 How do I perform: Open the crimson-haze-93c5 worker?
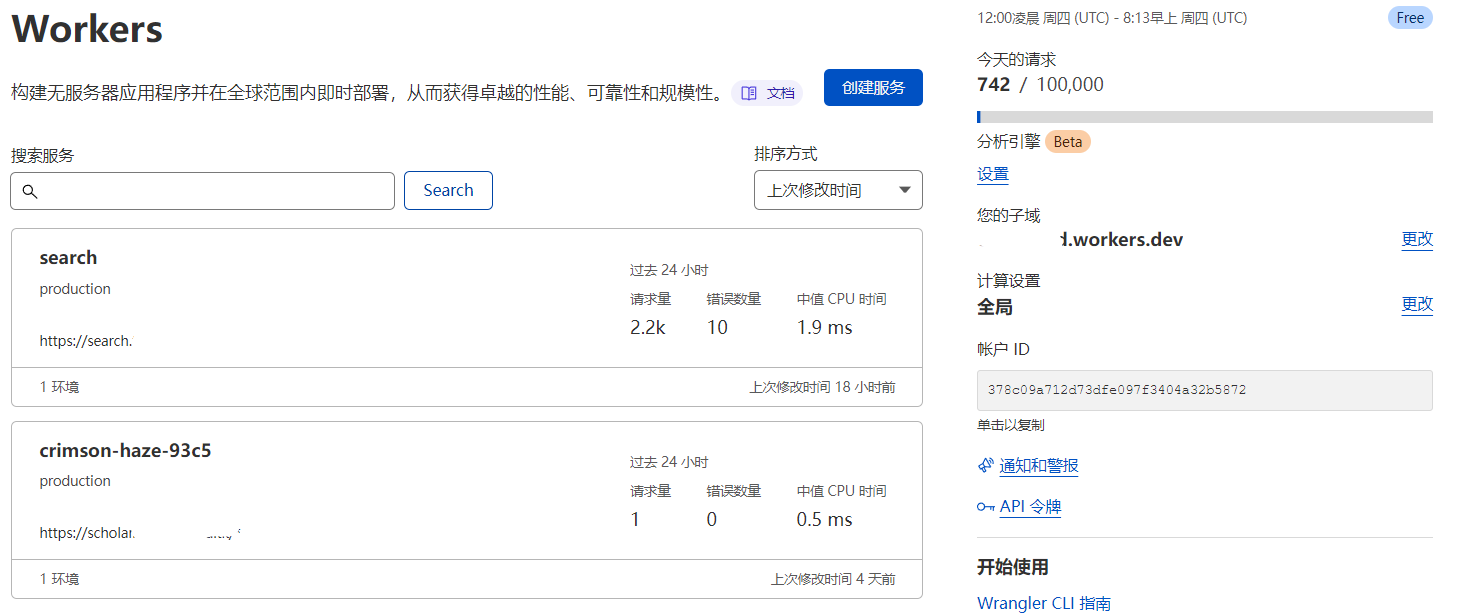125,451
